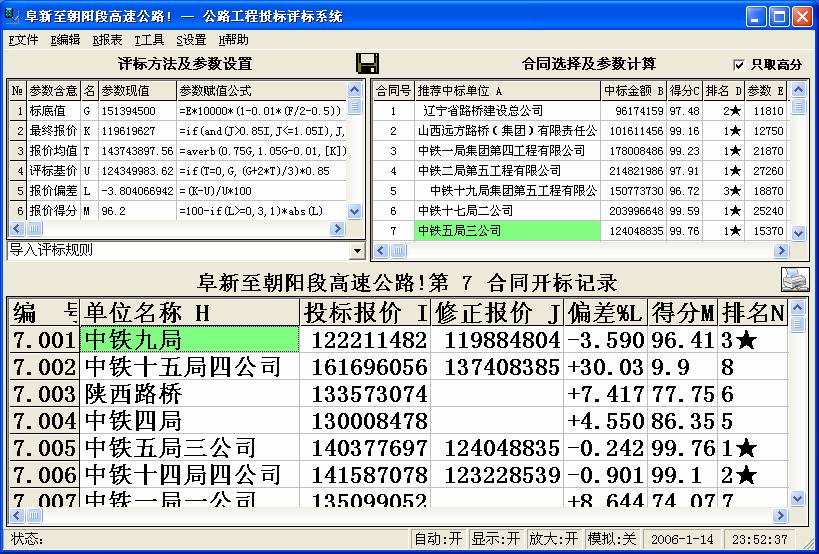Image resolution: width=819 pixels, height=554 pixels.
Task: Click scroll-up arrow of parameter table
Action: click(354, 89)
